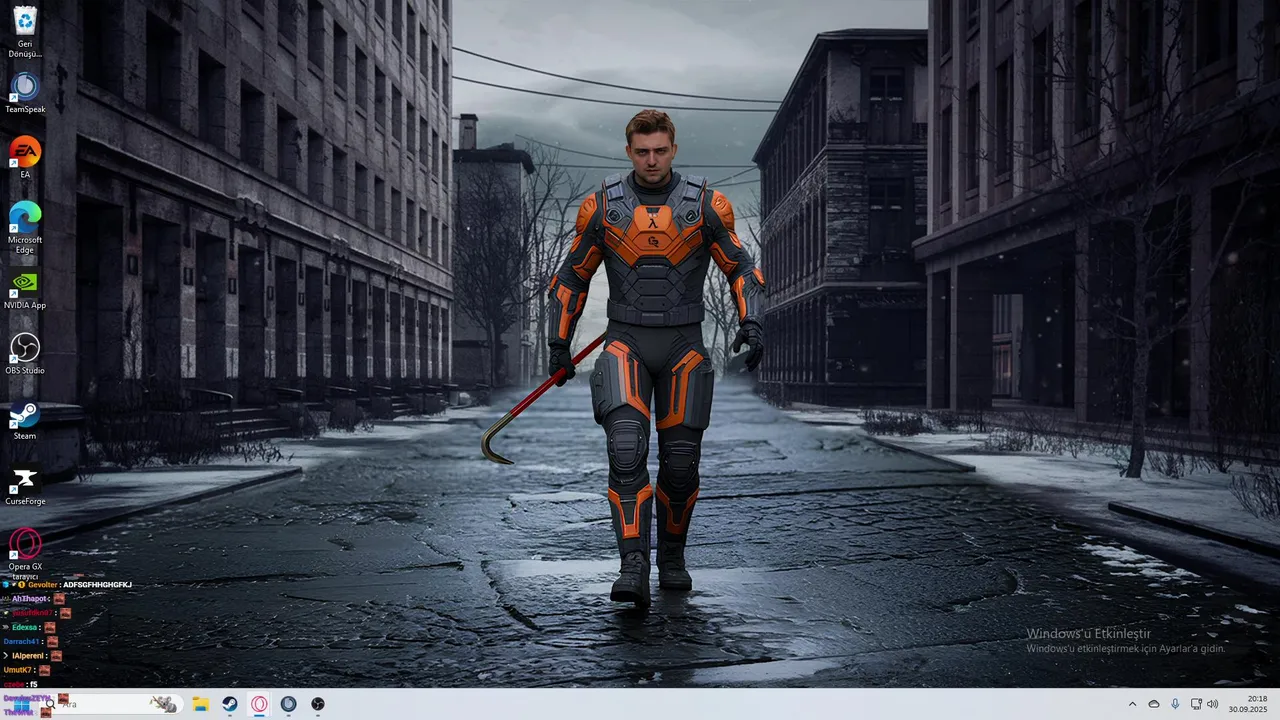
Task: Click the username 'Darrach41' in chat overlay
Action: [x=21, y=641]
